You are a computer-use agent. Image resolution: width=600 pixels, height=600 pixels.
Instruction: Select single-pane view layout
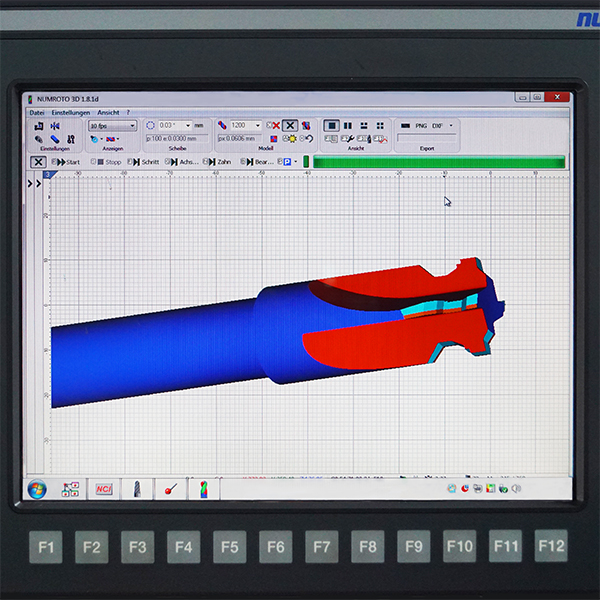coord(332,126)
